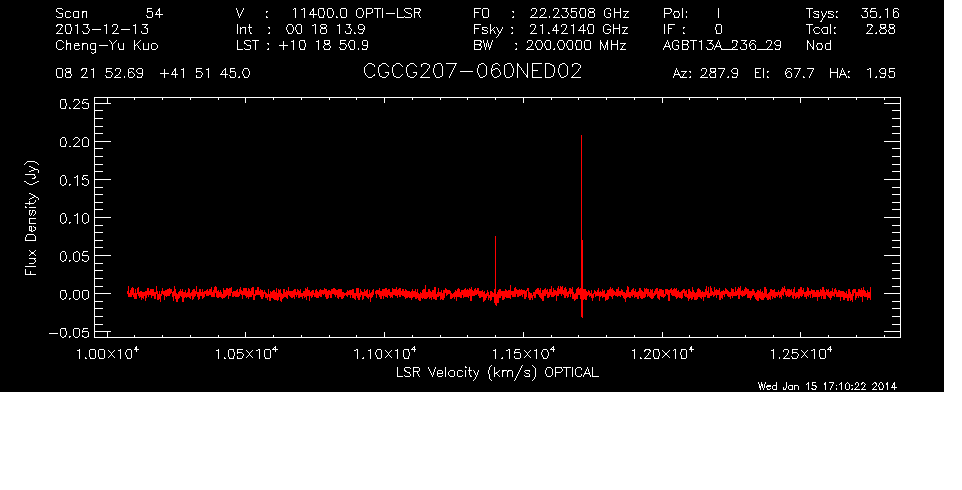The width and height of the screenshot is (962, 490).
Task: Click project ID AGBT13A_236_29
Action: (x=722, y=46)
